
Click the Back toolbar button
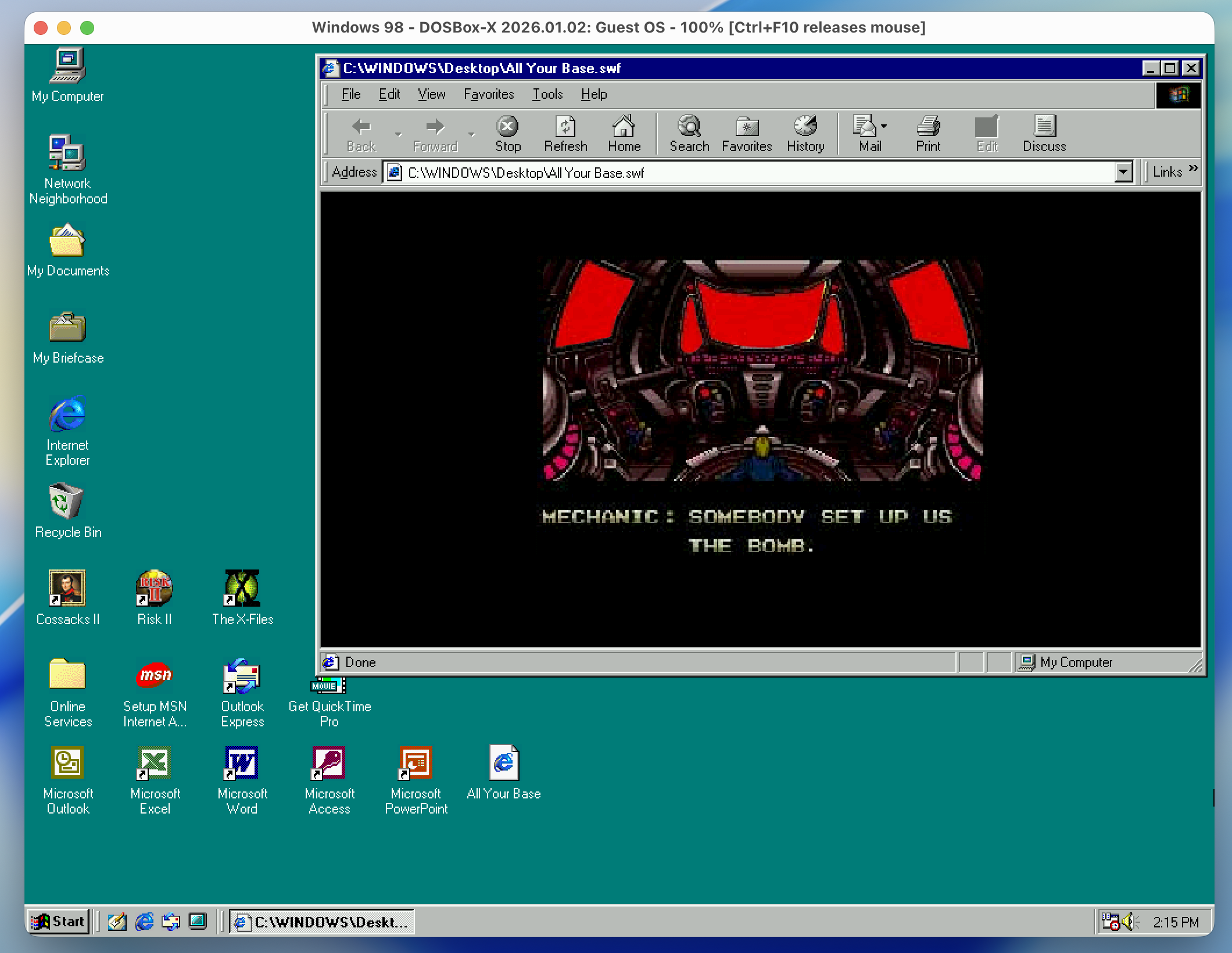point(361,134)
